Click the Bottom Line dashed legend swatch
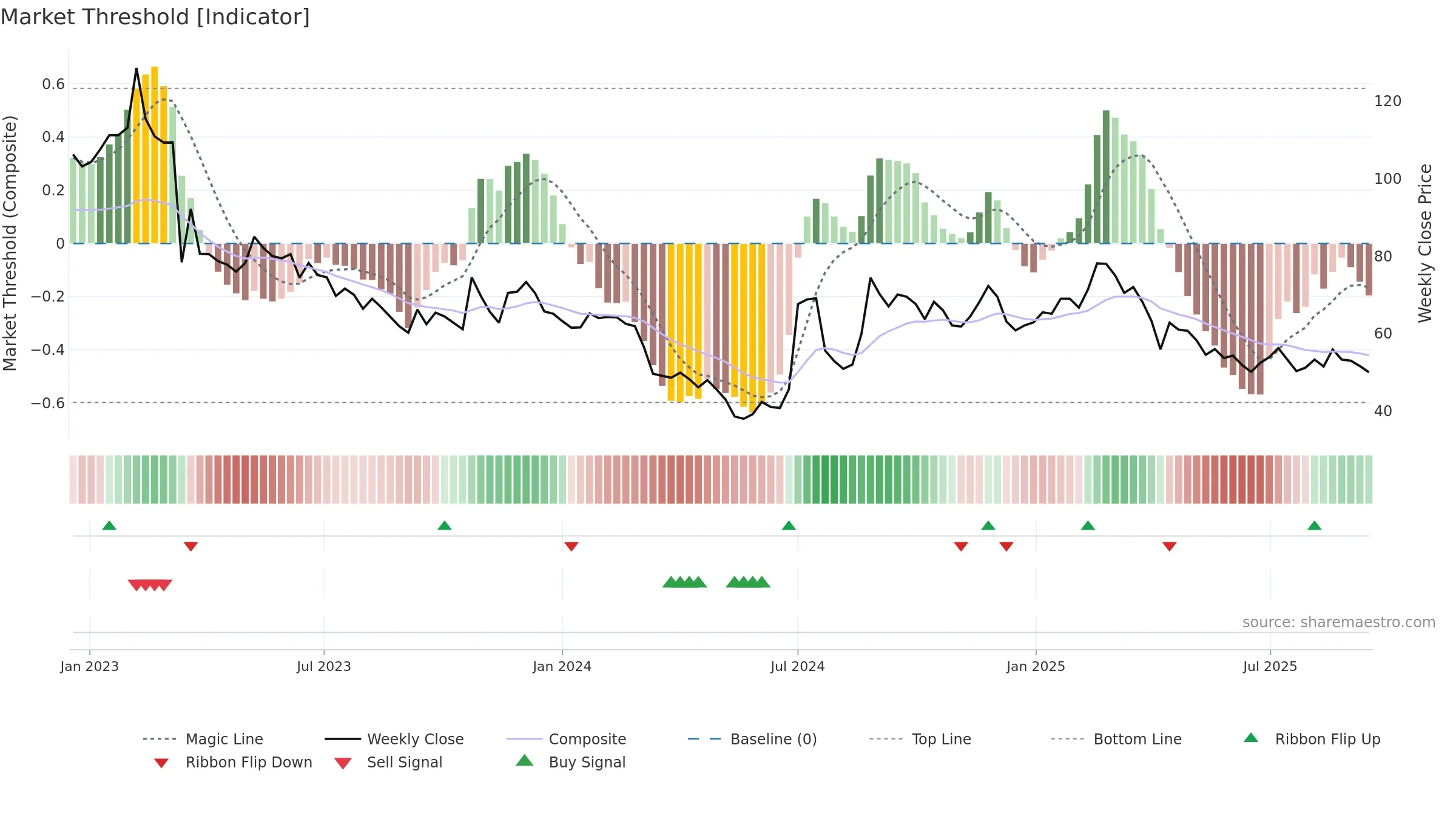Screen dimensions: 1456x819 tap(1068, 739)
